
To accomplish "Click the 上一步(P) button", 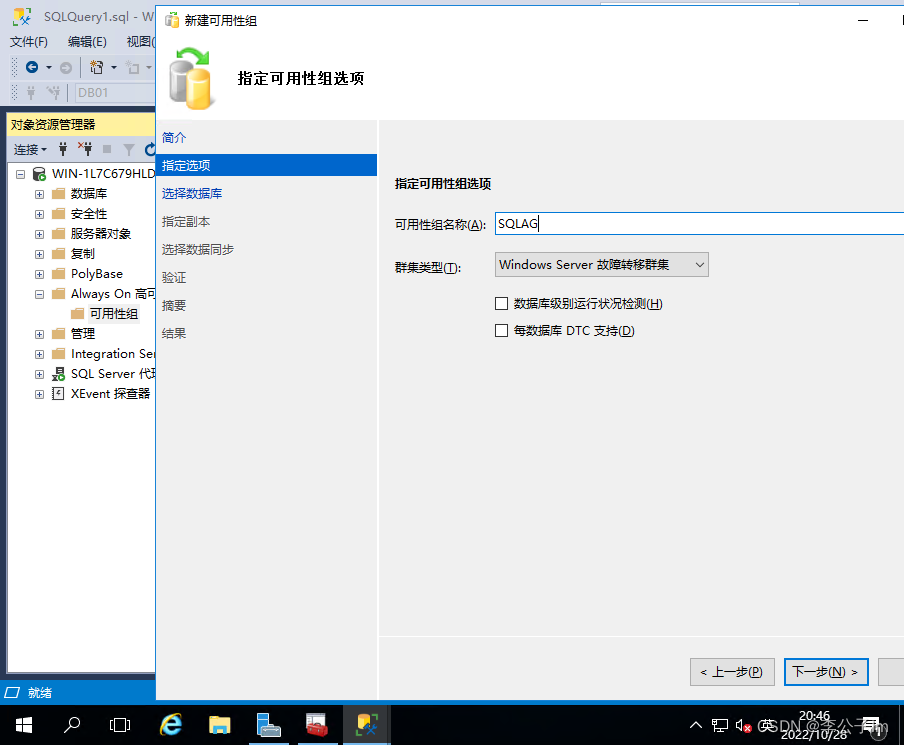I will pos(732,672).
